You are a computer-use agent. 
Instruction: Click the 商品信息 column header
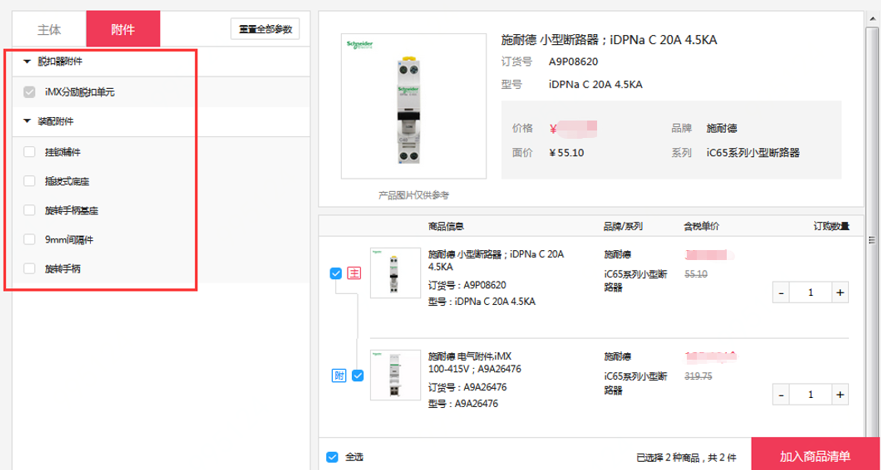(446, 226)
